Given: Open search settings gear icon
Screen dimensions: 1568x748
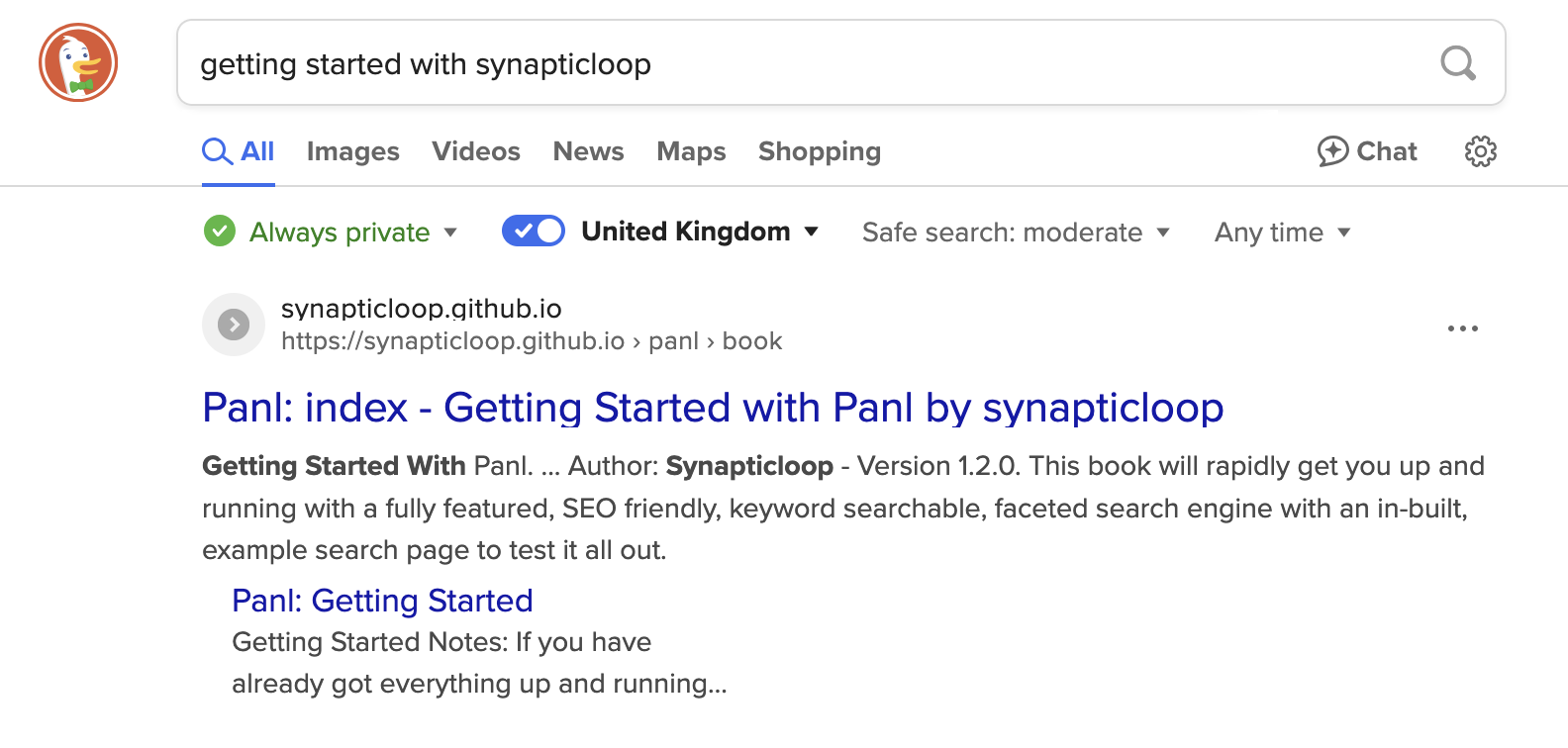Looking at the screenshot, I should pos(1480,151).
